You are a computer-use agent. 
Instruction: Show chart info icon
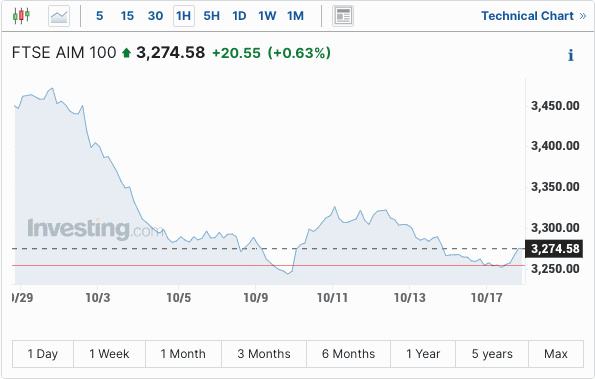571,55
